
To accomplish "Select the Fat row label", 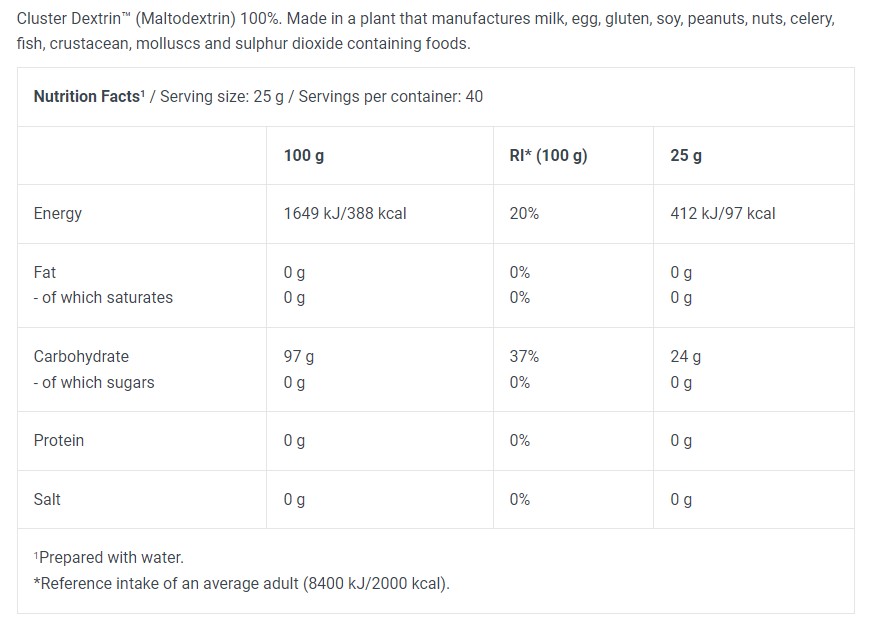I will 45,272.
